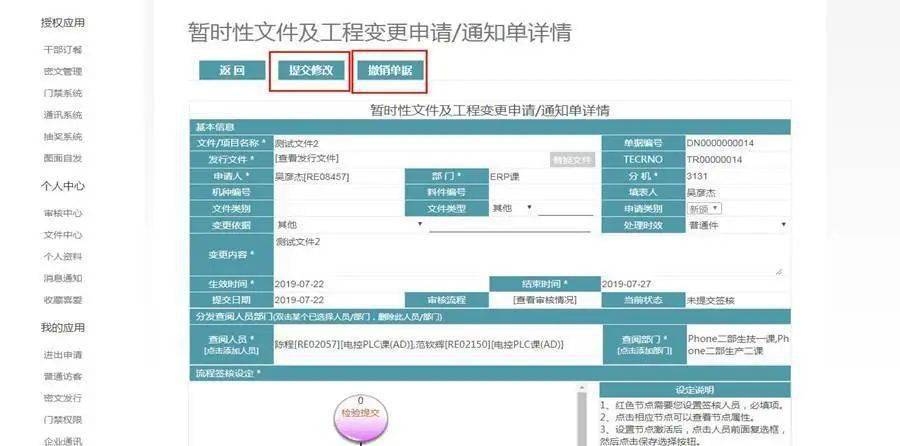Open 审核中心 in the sidebar
This screenshot has width=900, height=446.
pos(63,213)
